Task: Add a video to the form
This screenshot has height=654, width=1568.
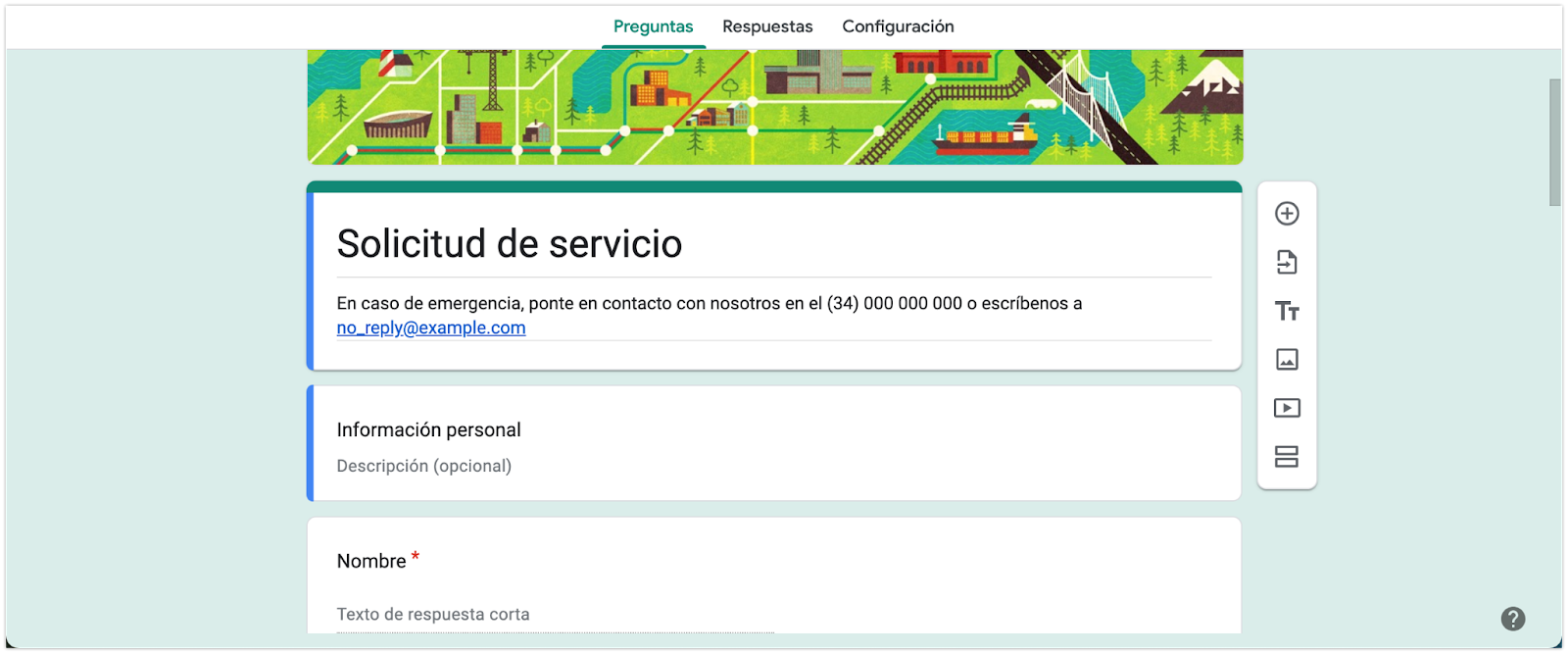Action: (1287, 408)
